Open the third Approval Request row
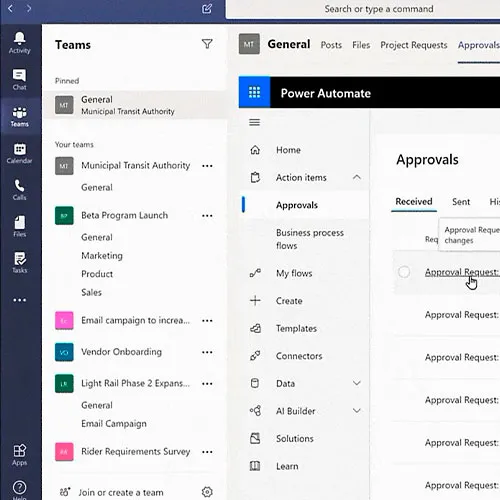The height and width of the screenshot is (500, 500). pyautogui.click(x=462, y=357)
